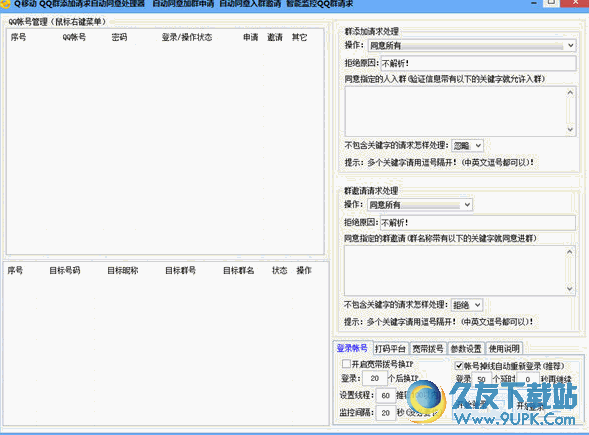Switch to 登录帐号 tab
Viewport: 589px width, 435px height.
352,348
